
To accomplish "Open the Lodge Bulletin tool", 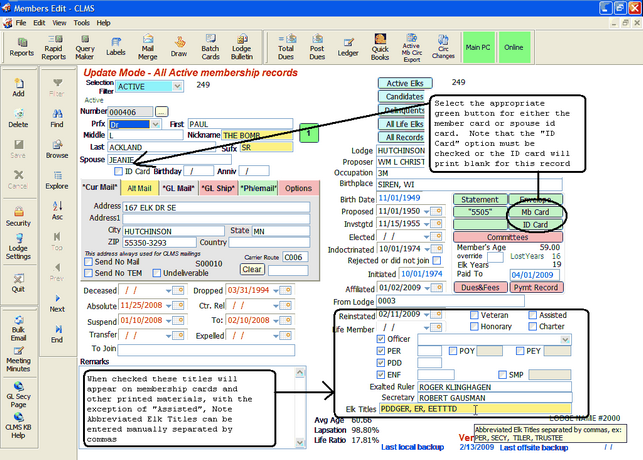I will coord(242,46).
